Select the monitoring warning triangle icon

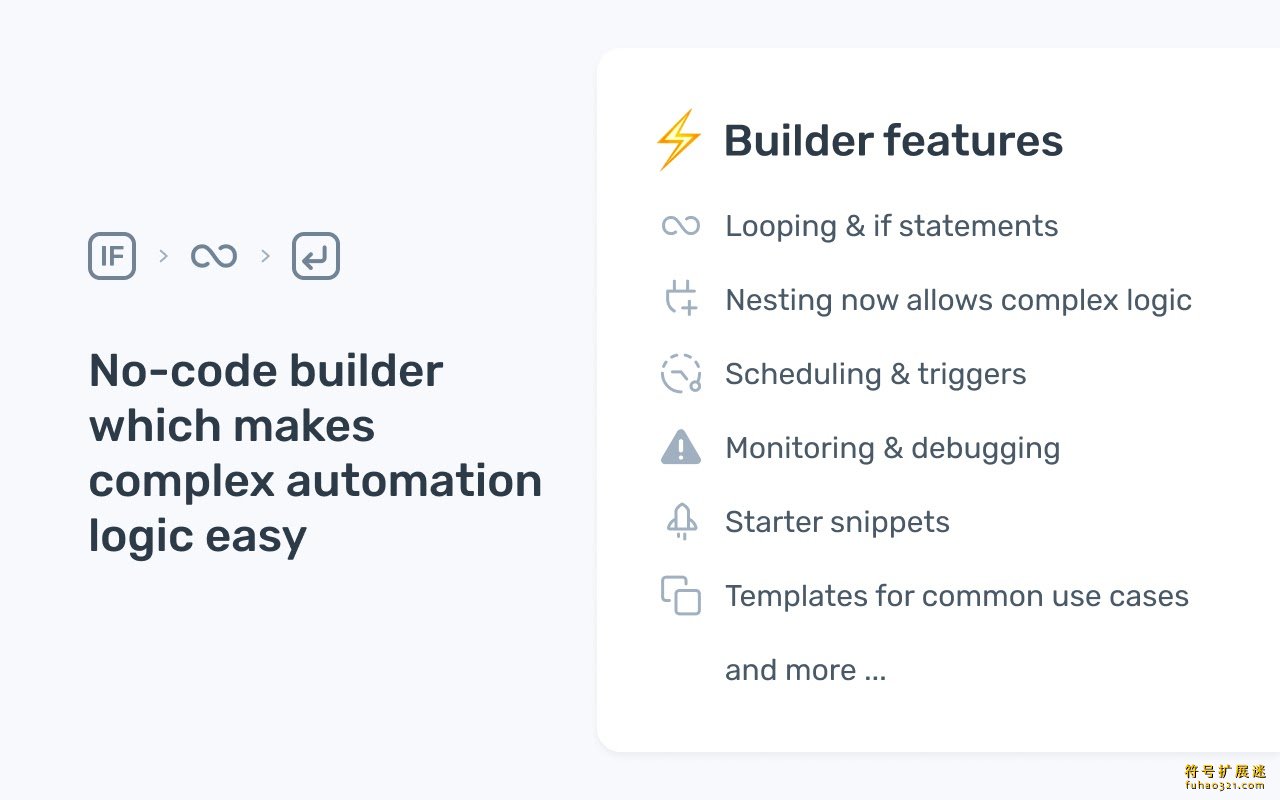point(681,447)
